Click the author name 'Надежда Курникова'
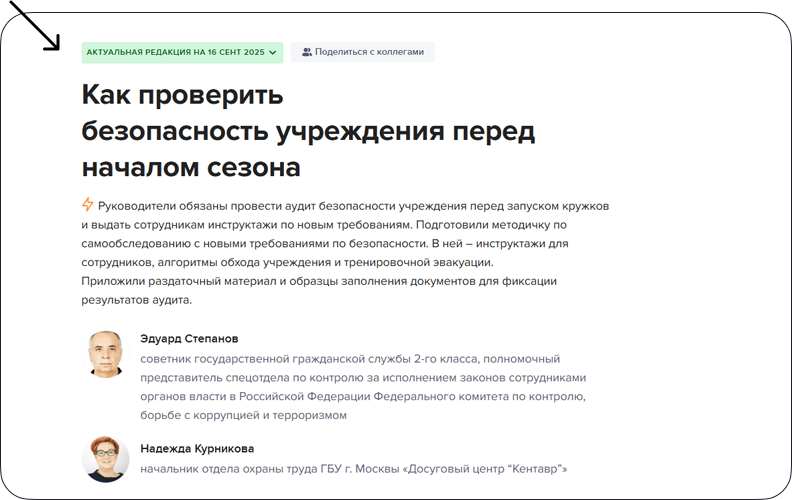The image size is (792, 500). 197,449
